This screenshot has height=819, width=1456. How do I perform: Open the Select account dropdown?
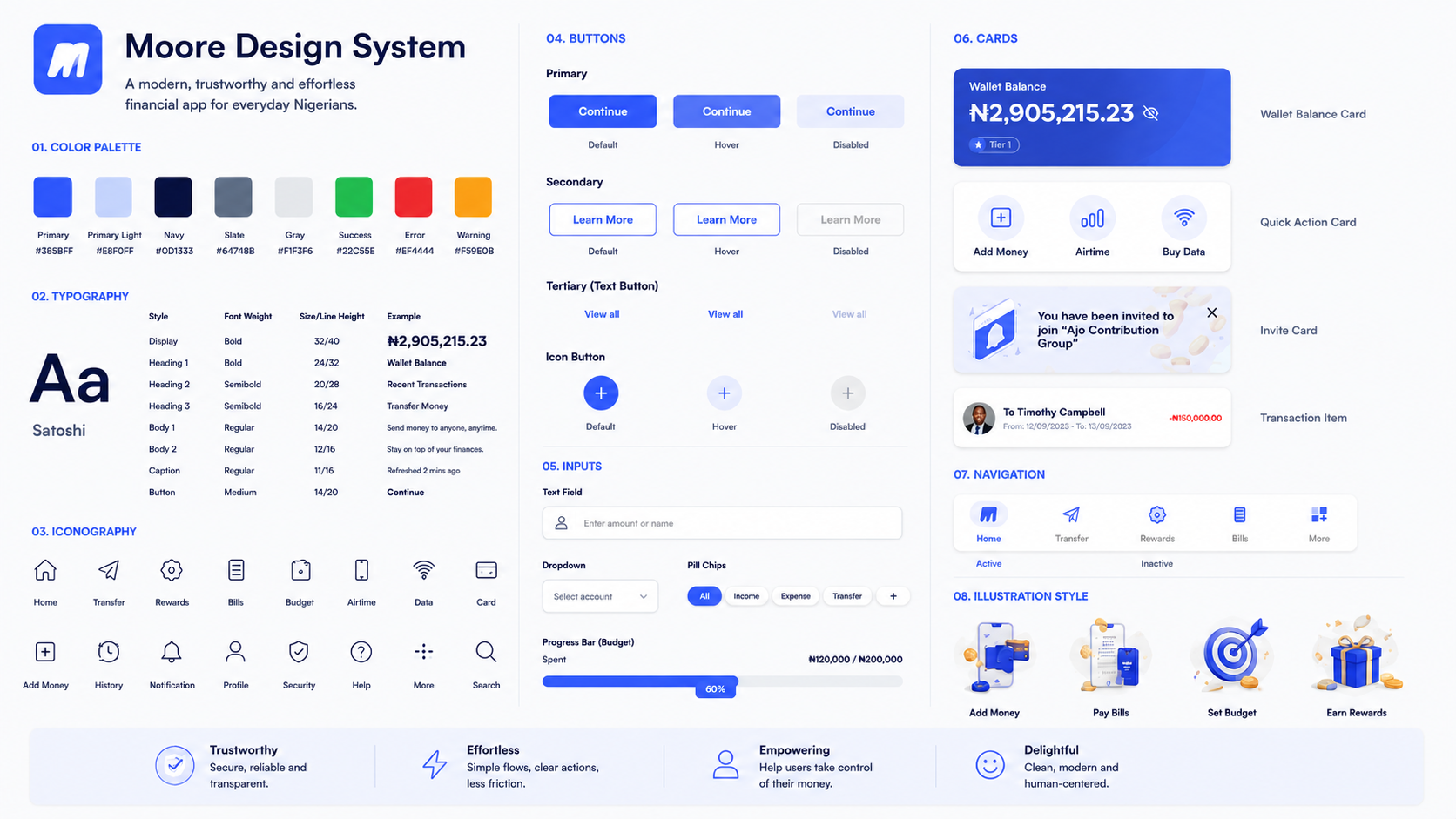coord(600,596)
